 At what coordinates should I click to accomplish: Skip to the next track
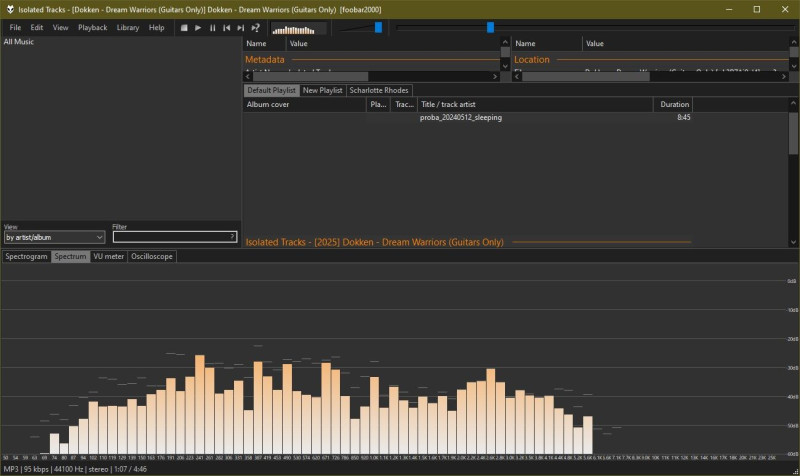tap(240, 28)
